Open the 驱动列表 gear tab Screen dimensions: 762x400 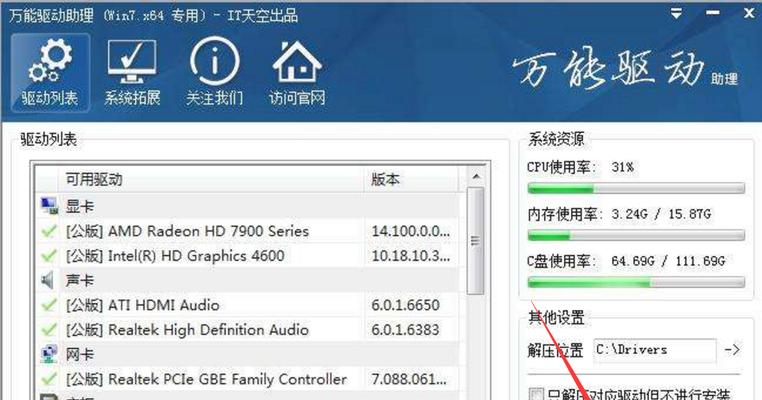[50, 73]
